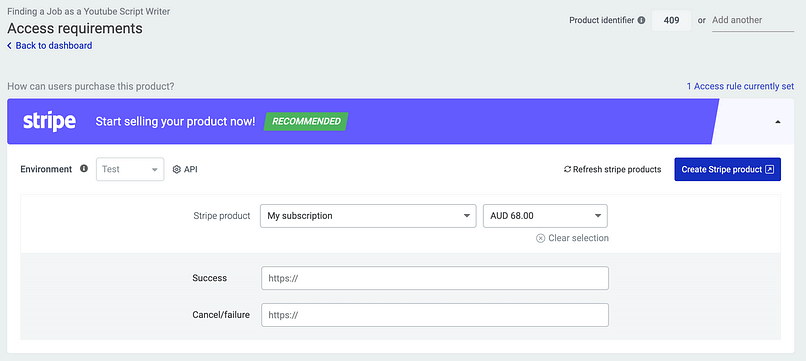
Task: Click the Add another identifier field
Action: [x=753, y=21]
